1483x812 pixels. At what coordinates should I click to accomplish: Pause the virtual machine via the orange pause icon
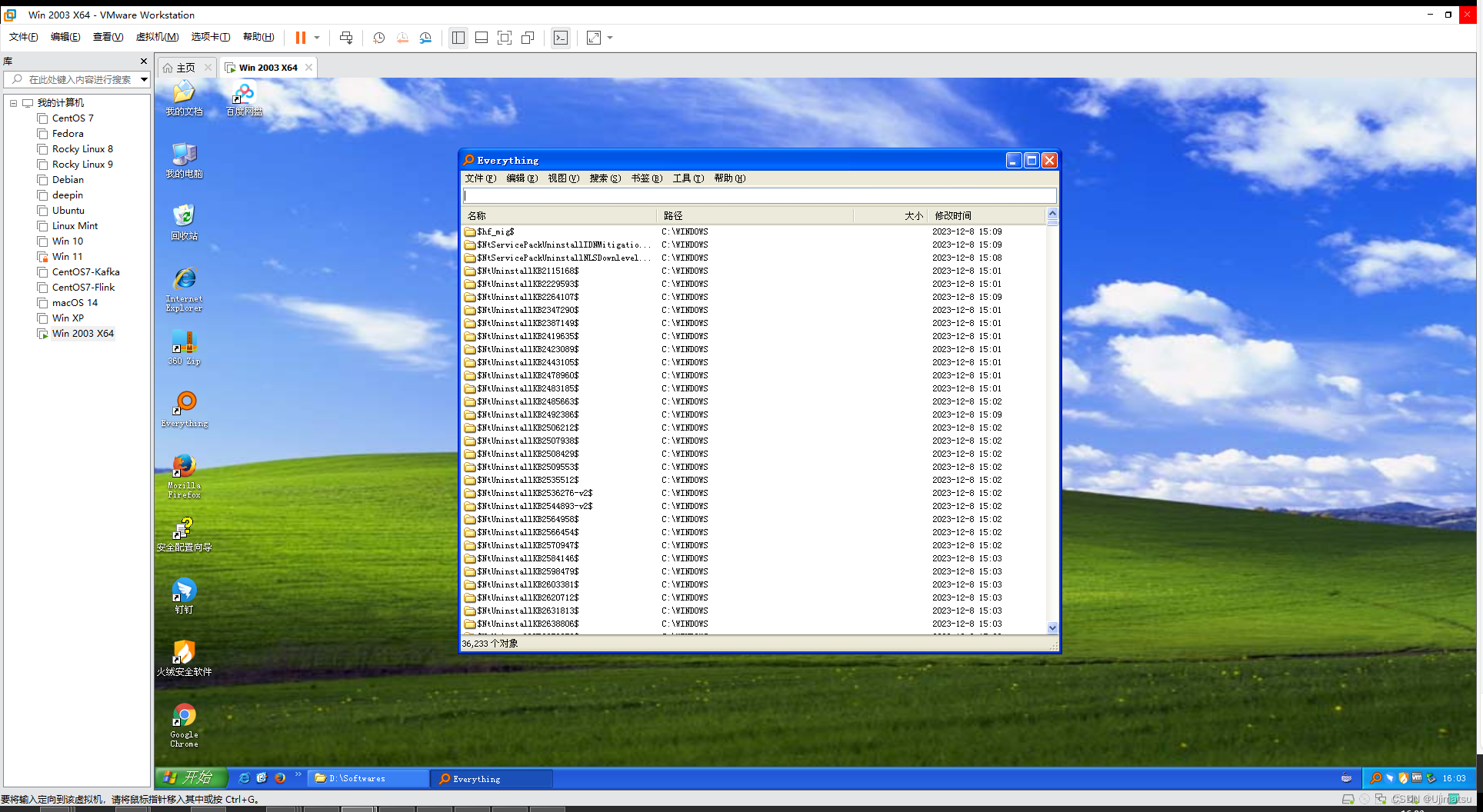pos(301,38)
